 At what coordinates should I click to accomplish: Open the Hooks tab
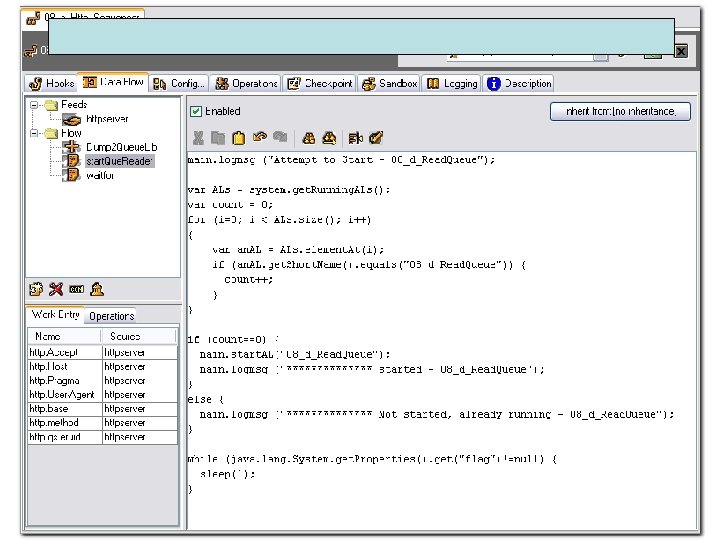[x=51, y=83]
